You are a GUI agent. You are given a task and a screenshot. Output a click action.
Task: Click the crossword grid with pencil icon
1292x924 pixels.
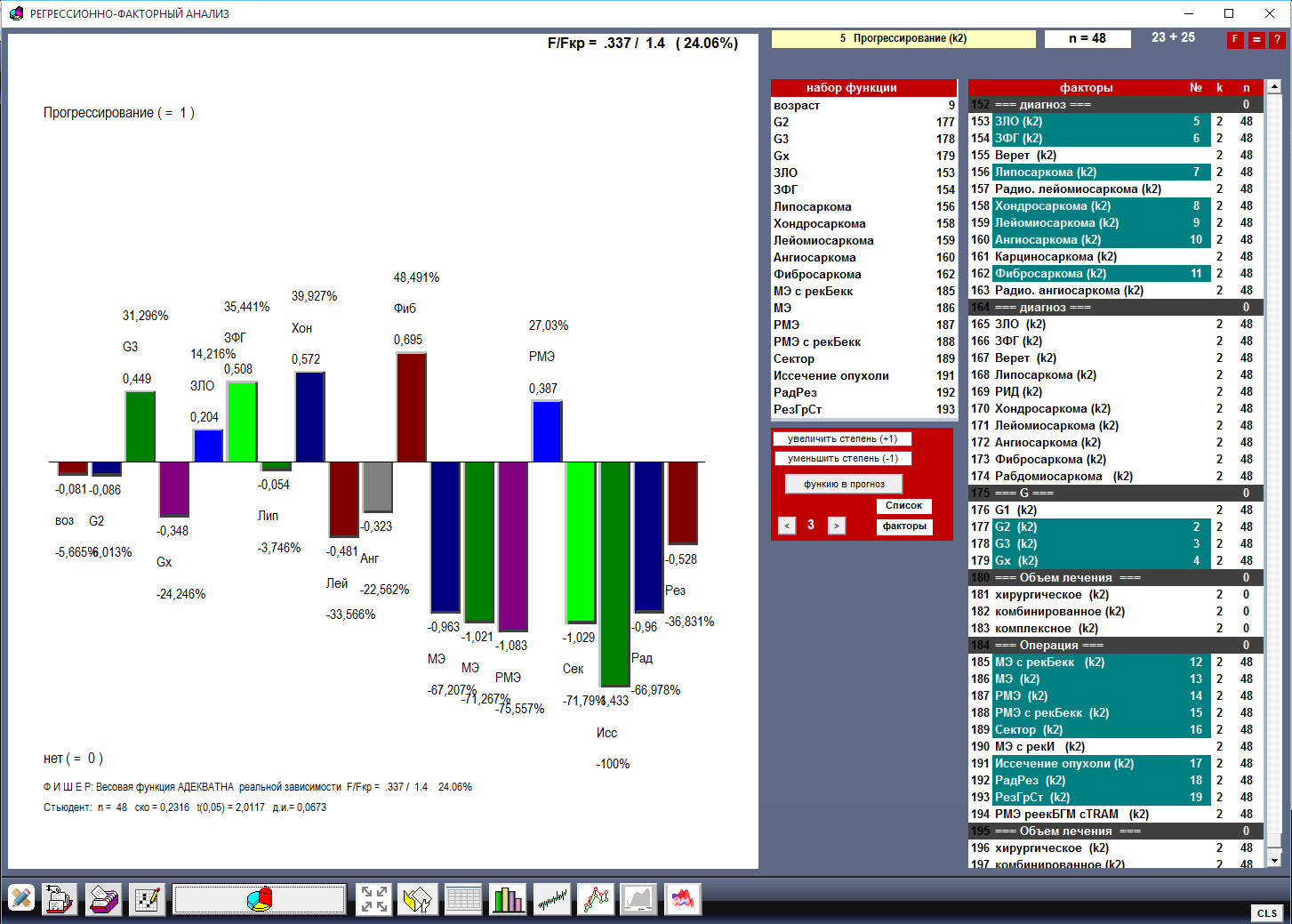point(146,899)
